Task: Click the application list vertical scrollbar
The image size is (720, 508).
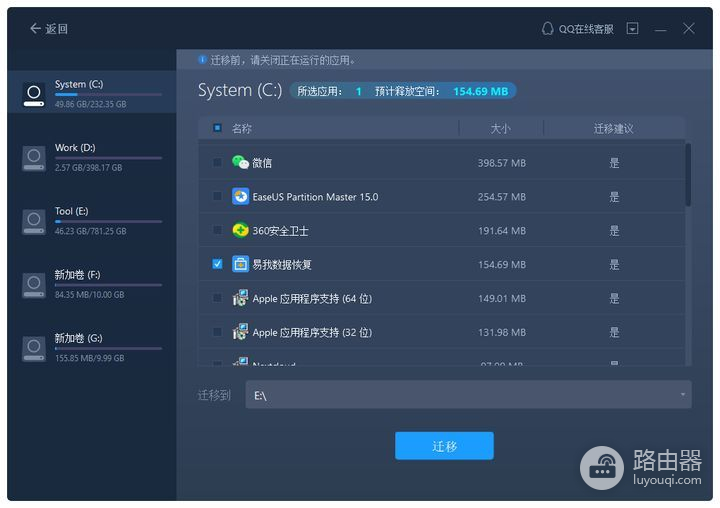Action: pos(687,175)
